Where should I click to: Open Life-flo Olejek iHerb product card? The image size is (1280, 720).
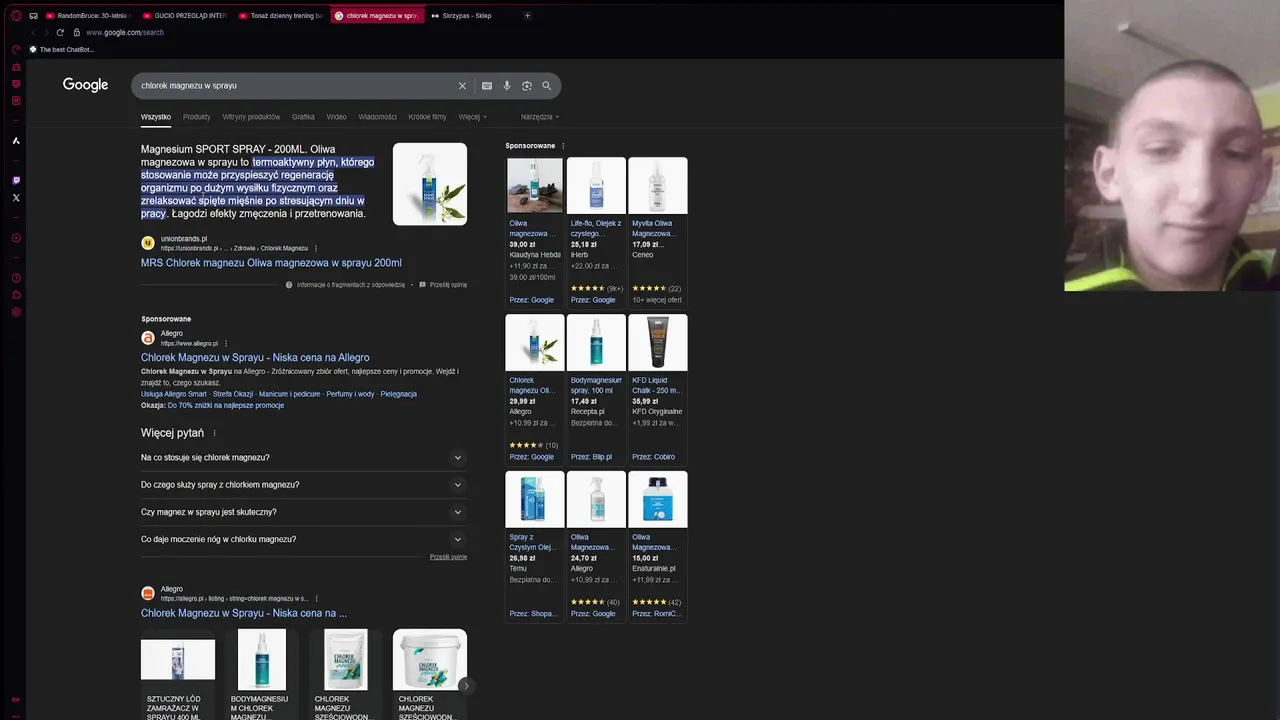[596, 231]
